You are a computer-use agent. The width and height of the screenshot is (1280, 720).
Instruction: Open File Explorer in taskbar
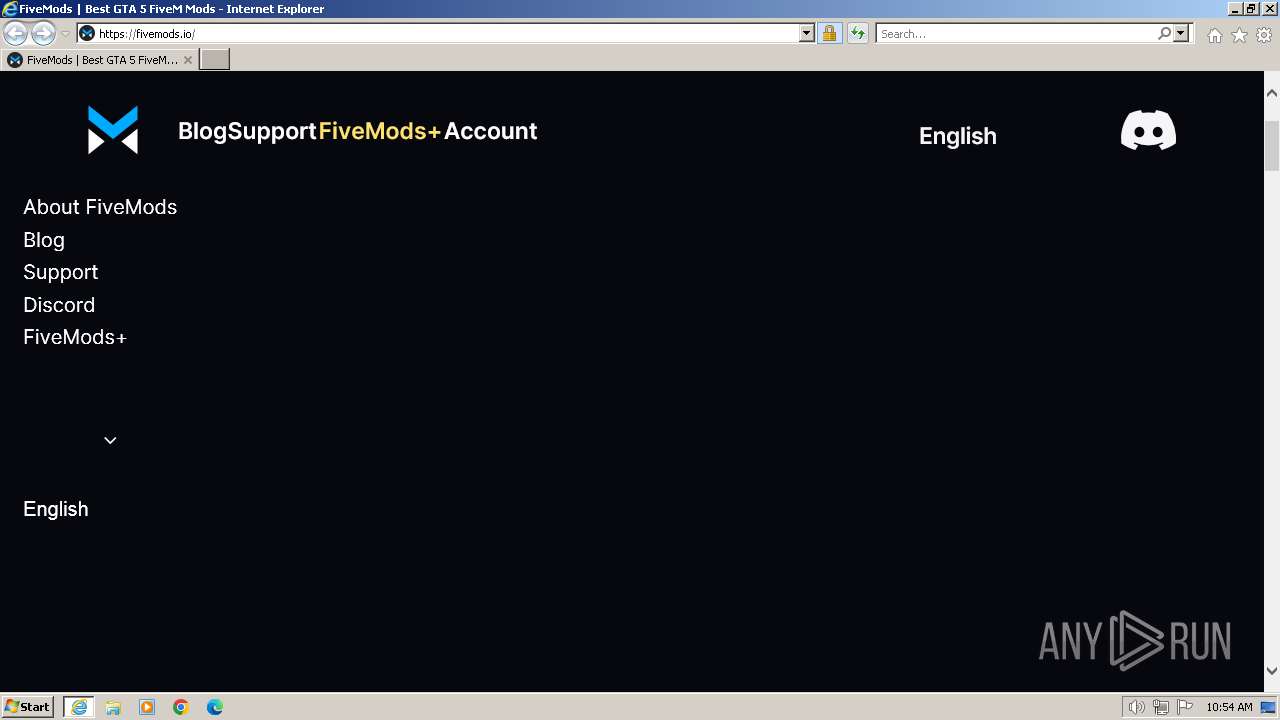(x=113, y=707)
